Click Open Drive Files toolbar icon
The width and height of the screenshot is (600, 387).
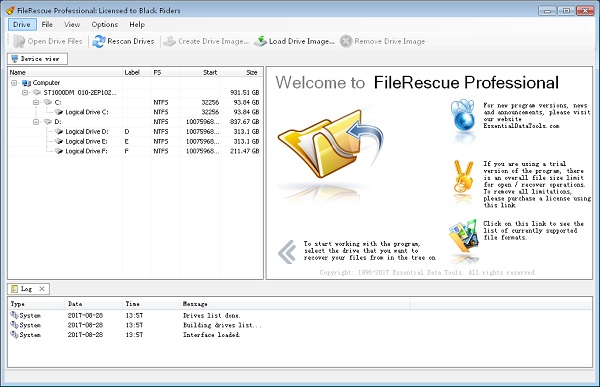click(19, 41)
